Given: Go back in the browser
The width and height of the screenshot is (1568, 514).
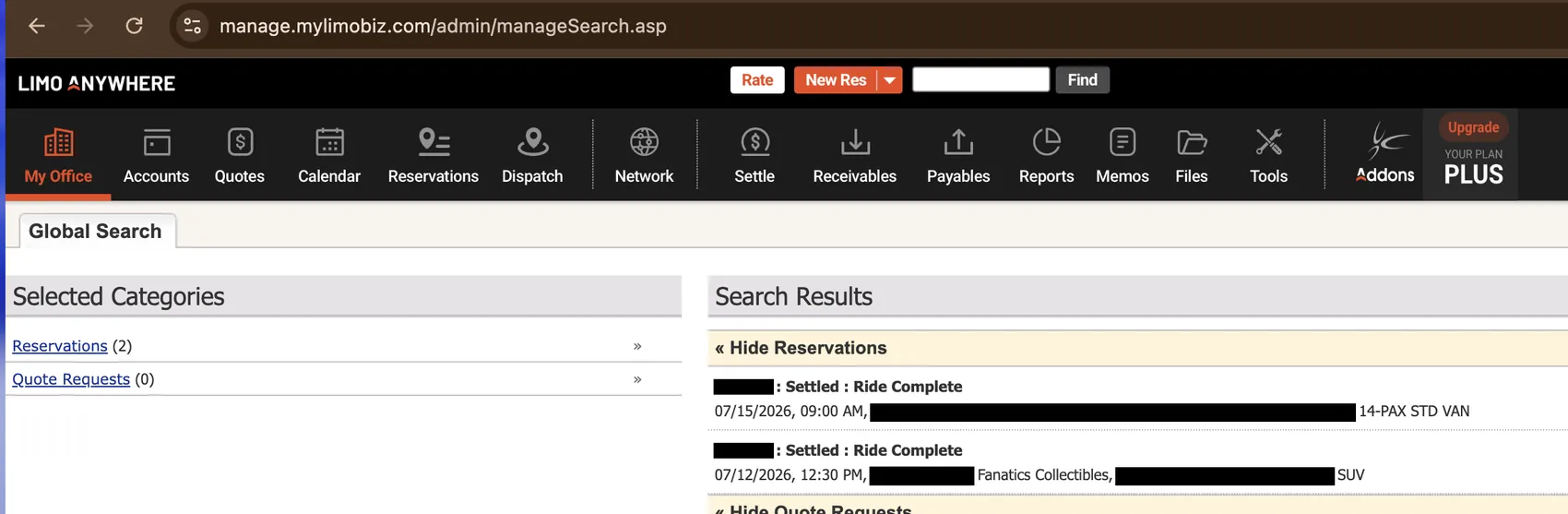Looking at the screenshot, I should tap(37, 26).
